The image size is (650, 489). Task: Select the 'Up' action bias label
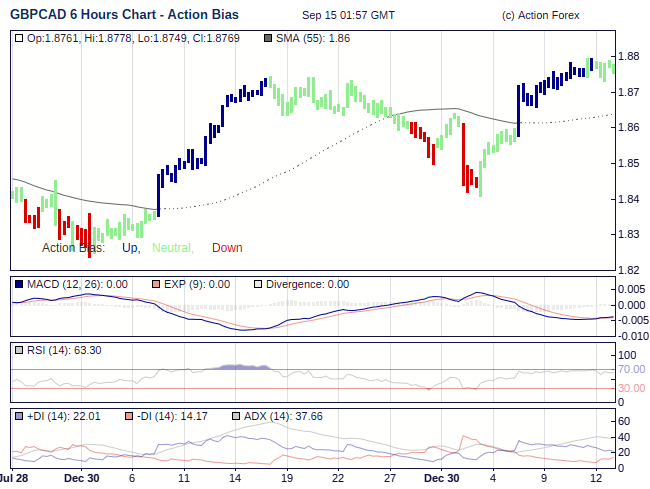[130, 248]
